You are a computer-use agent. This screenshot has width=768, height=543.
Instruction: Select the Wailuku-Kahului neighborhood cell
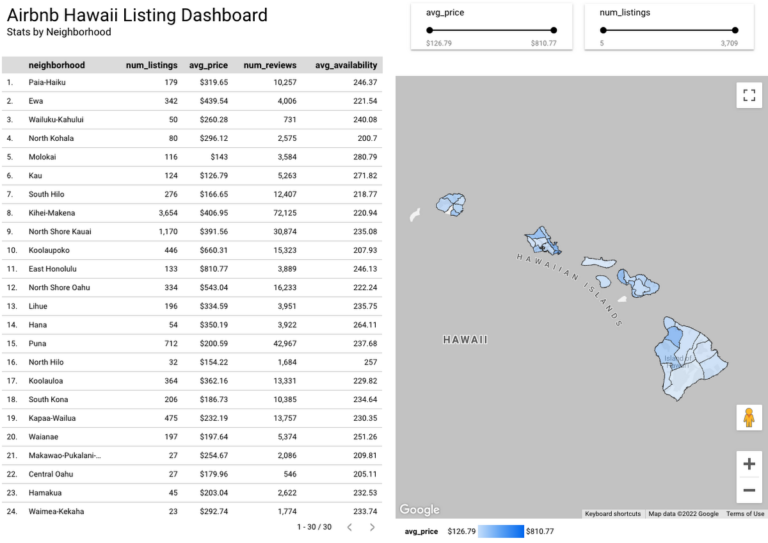(56, 119)
